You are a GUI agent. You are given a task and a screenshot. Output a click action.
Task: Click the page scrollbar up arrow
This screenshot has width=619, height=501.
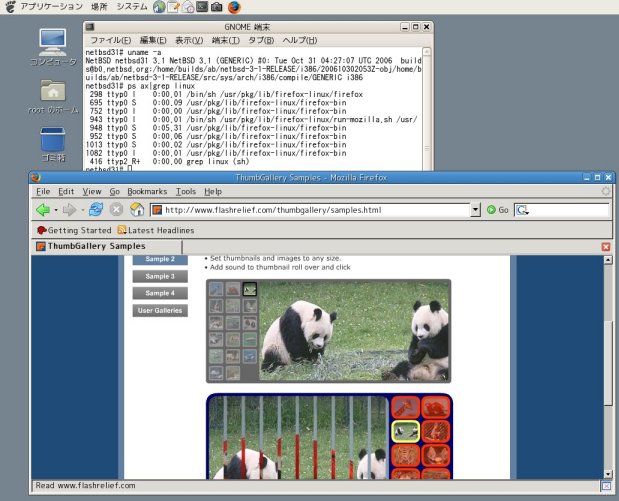[608, 260]
